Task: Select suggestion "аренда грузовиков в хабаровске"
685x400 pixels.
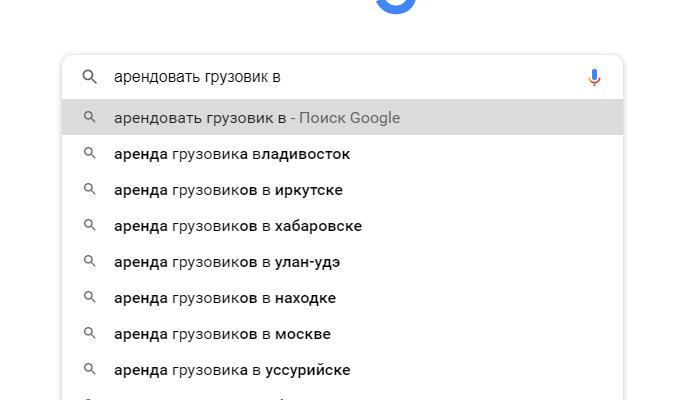Action: (x=238, y=226)
